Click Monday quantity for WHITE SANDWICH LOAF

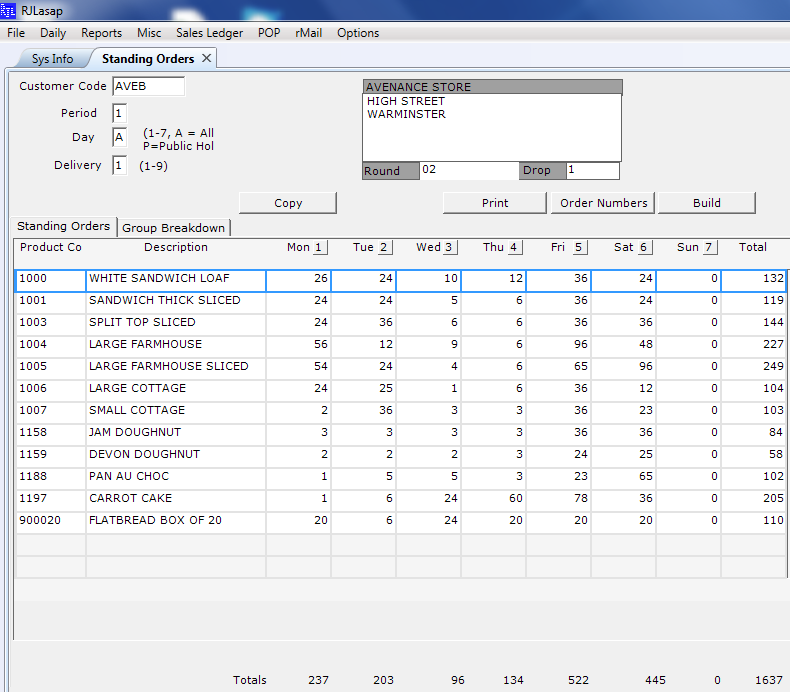click(299, 280)
